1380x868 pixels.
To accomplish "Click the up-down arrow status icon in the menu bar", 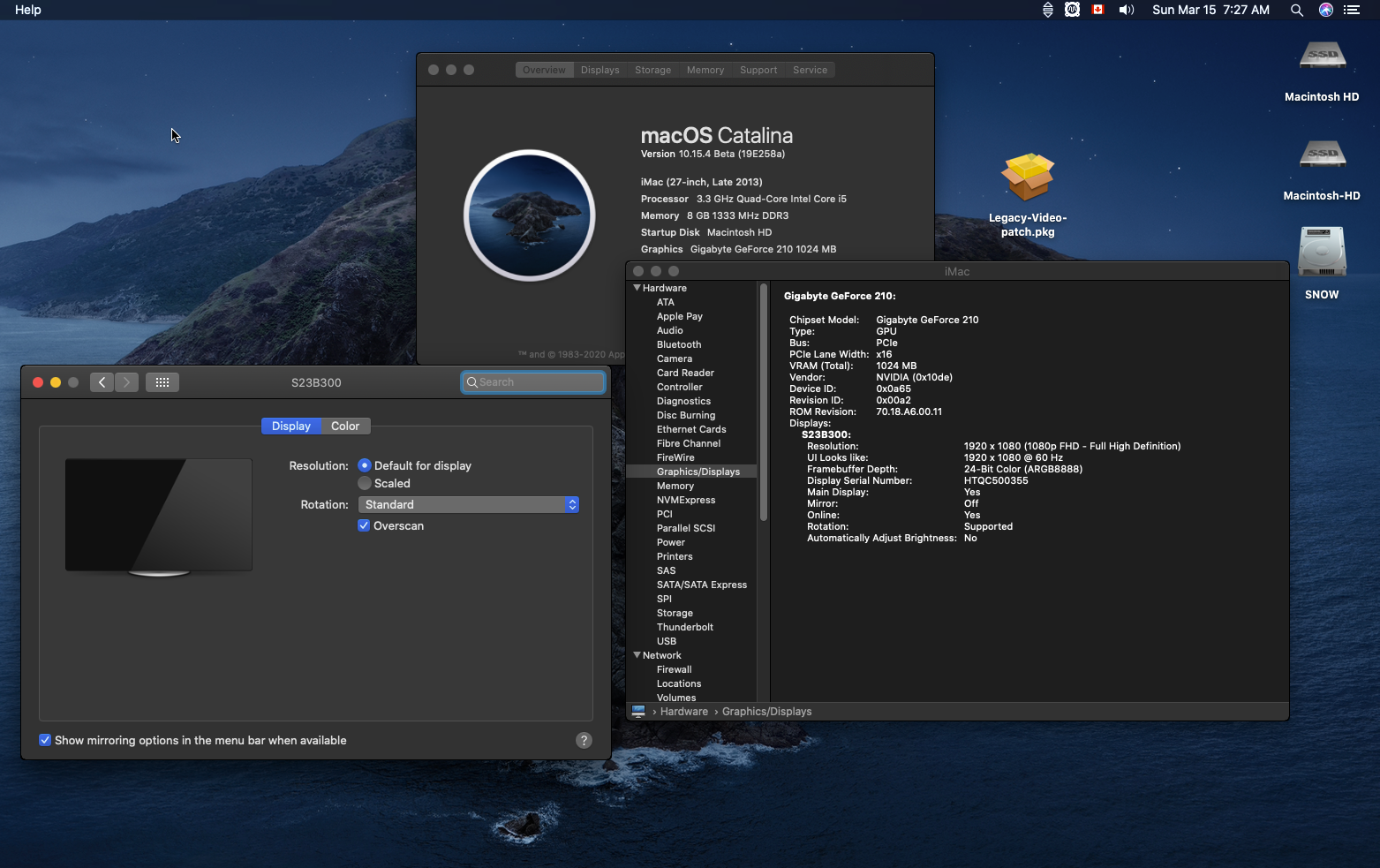I will (1047, 10).
